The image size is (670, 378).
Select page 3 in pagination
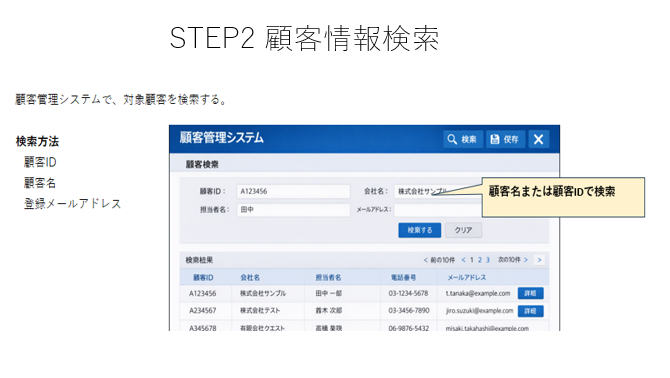click(488, 260)
